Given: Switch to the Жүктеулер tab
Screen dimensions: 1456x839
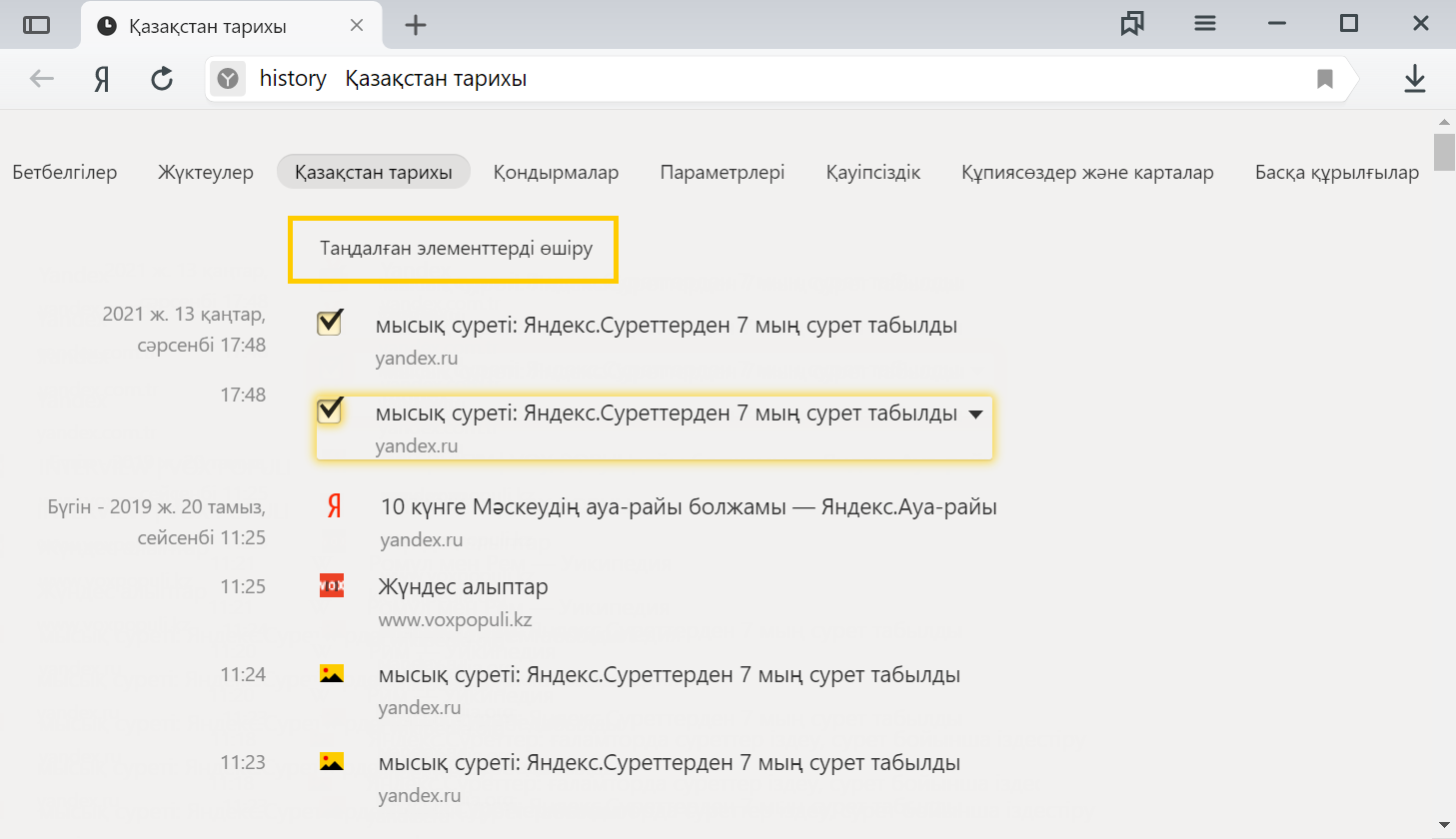Looking at the screenshot, I should (206, 173).
